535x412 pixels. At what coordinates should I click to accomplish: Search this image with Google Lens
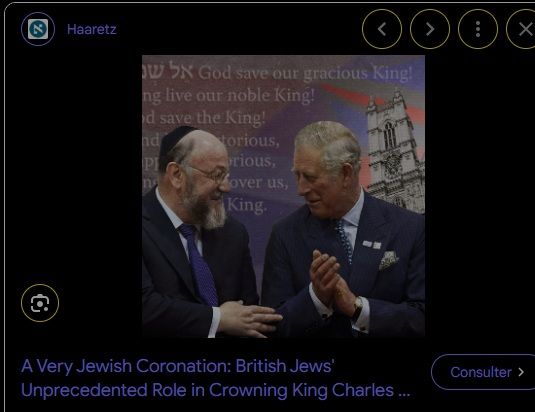pyautogui.click(x=40, y=303)
